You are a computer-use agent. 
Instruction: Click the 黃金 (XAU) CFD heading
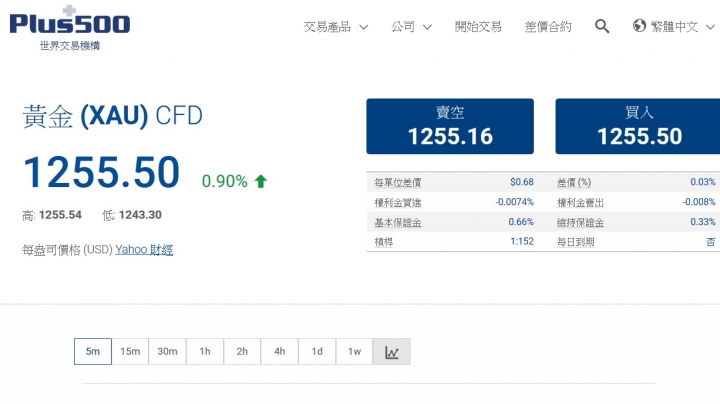click(x=112, y=116)
